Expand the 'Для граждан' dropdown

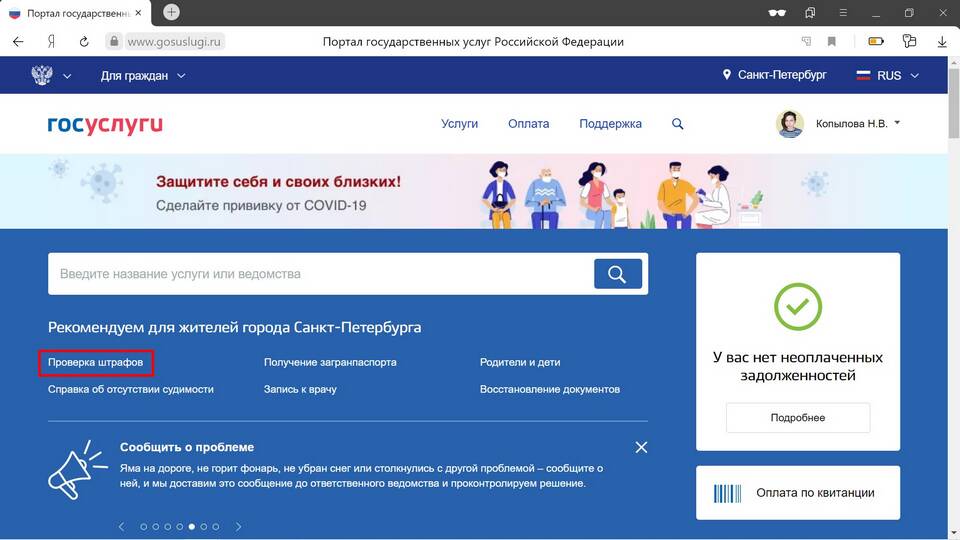click(143, 76)
